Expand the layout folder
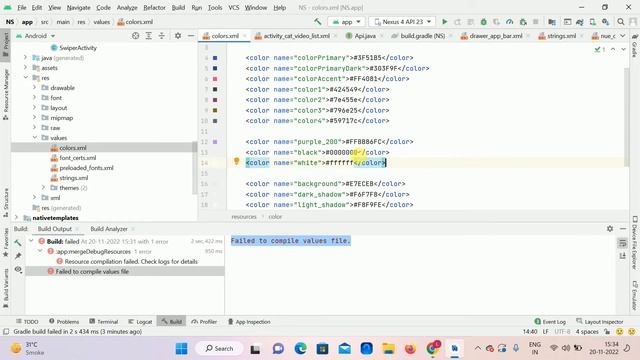640x360 pixels. [x=35, y=107]
